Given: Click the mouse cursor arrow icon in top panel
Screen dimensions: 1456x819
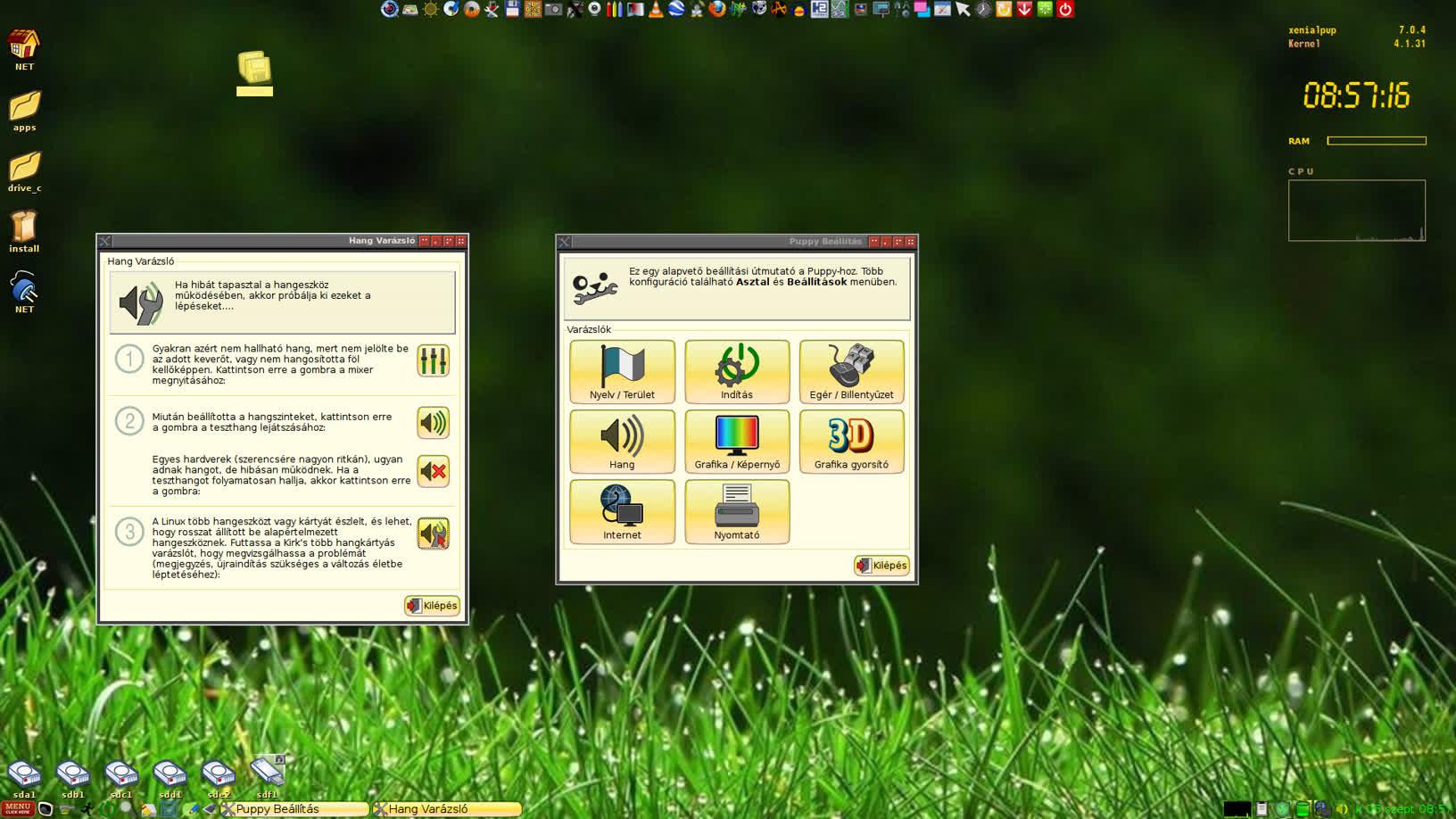Looking at the screenshot, I should click(963, 9).
